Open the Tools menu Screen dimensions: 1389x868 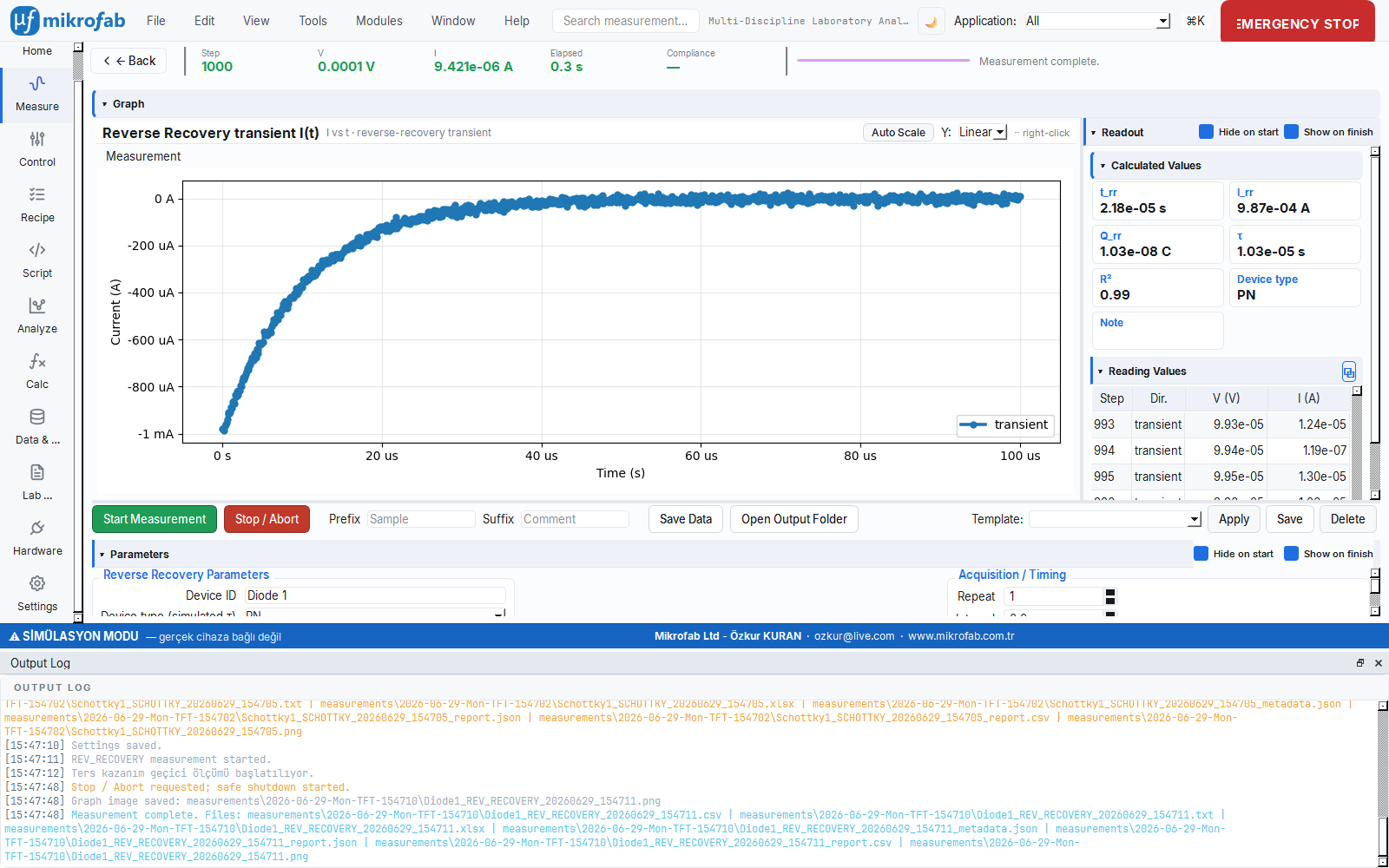pyautogui.click(x=313, y=21)
